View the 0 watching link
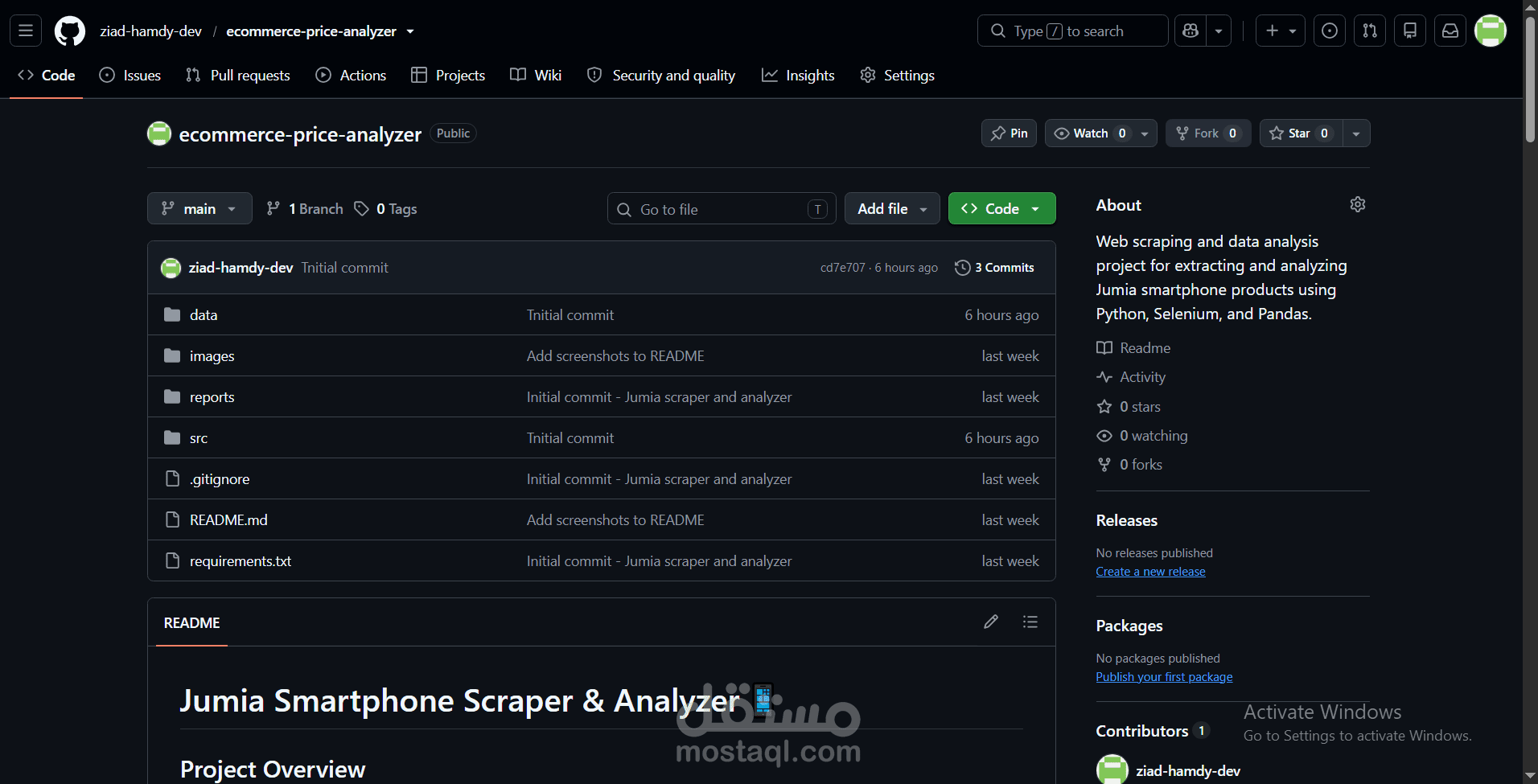This screenshot has width=1538, height=784. (1142, 436)
